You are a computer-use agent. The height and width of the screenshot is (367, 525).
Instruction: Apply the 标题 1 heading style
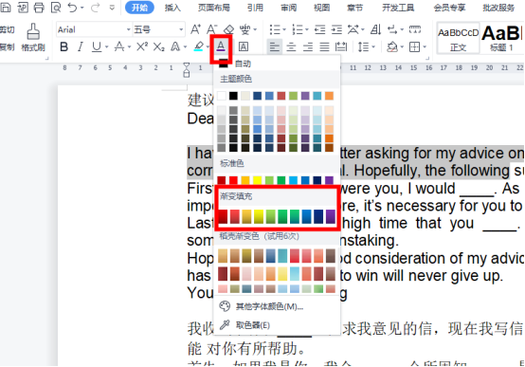pos(502,38)
